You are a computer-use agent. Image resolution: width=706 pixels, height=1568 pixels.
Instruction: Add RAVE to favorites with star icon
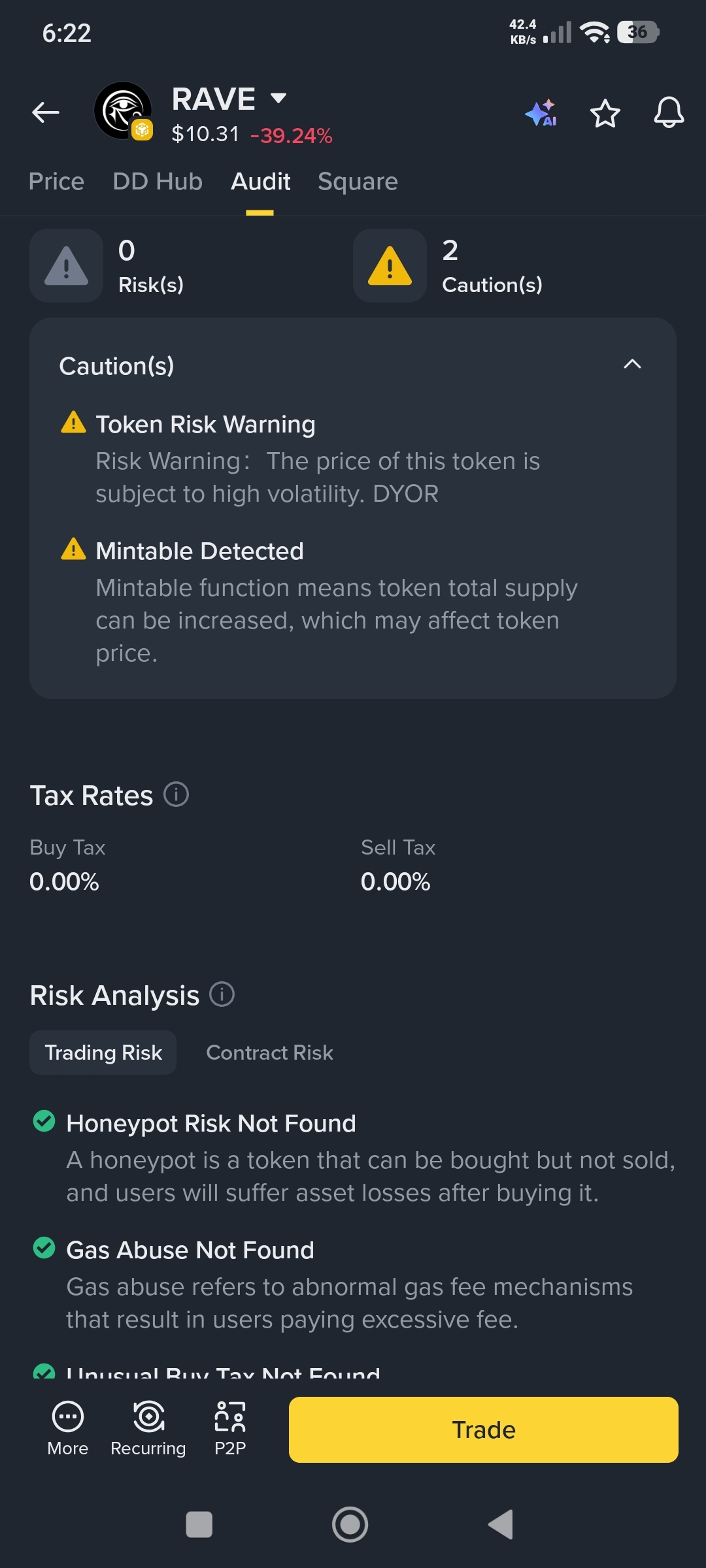(605, 114)
